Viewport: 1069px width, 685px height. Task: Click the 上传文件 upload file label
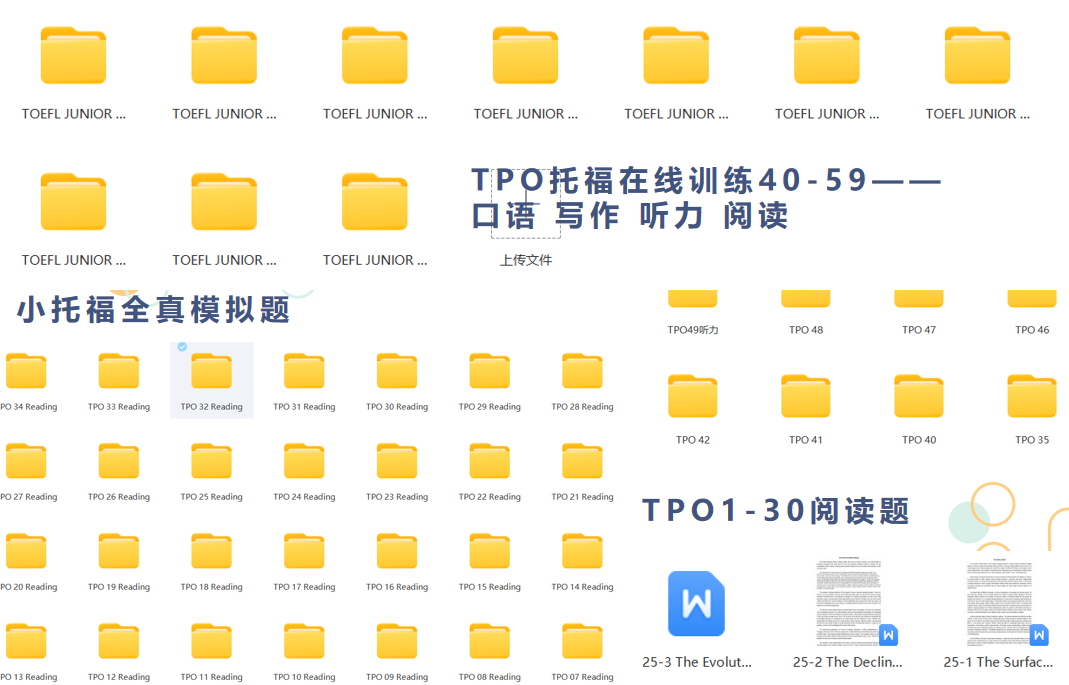click(526, 260)
